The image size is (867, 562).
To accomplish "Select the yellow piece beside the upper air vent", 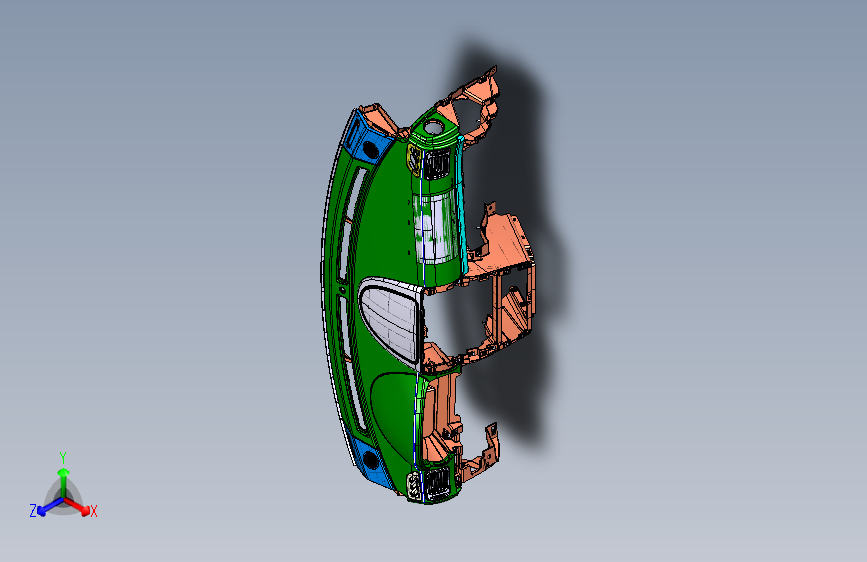I will coord(413,158).
